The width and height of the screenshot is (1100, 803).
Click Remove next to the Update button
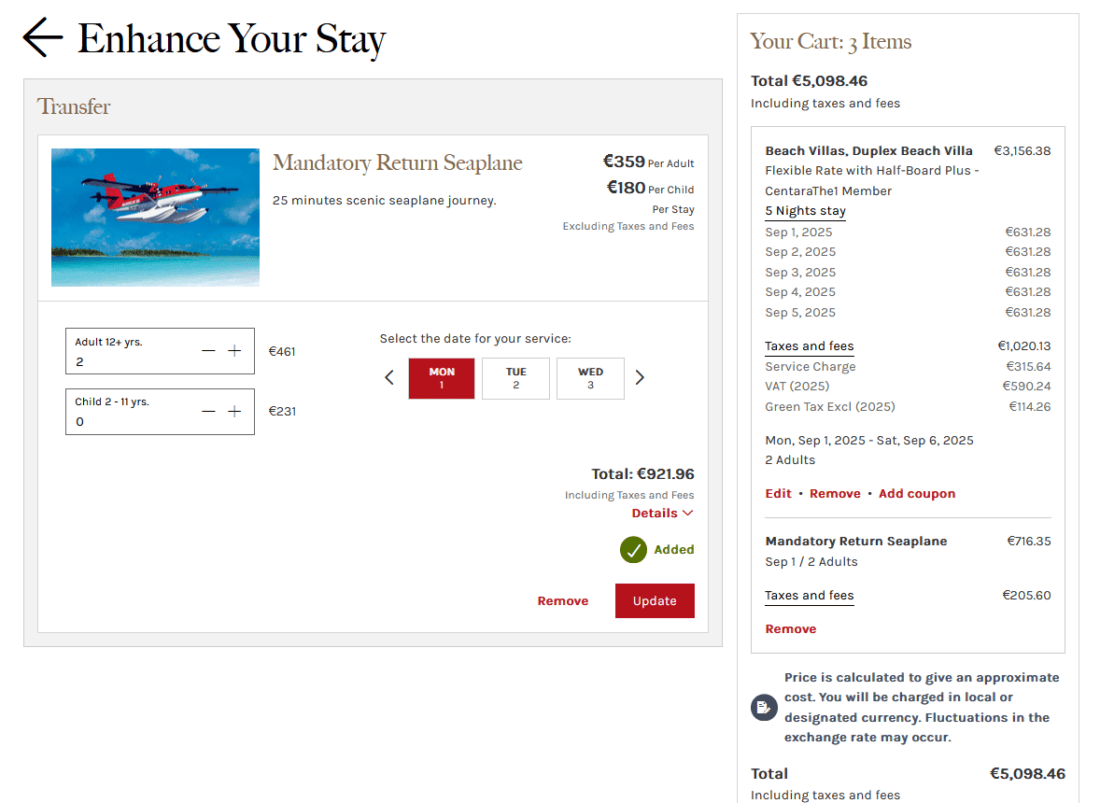coord(562,601)
